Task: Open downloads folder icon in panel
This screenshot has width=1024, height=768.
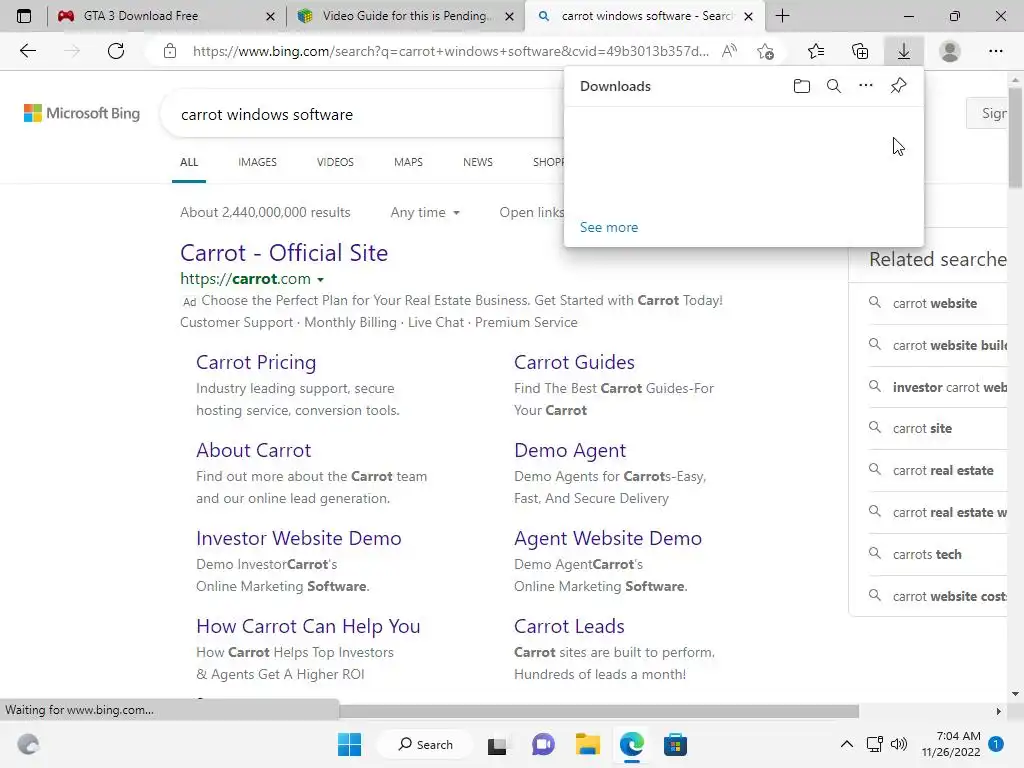Action: pyautogui.click(x=801, y=86)
